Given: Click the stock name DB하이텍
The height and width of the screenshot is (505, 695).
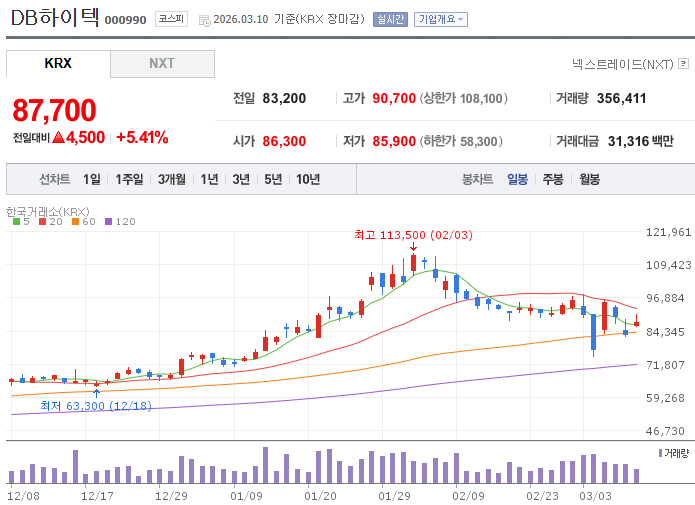Looking at the screenshot, I should pyautogui.click(x=55, y=18).
